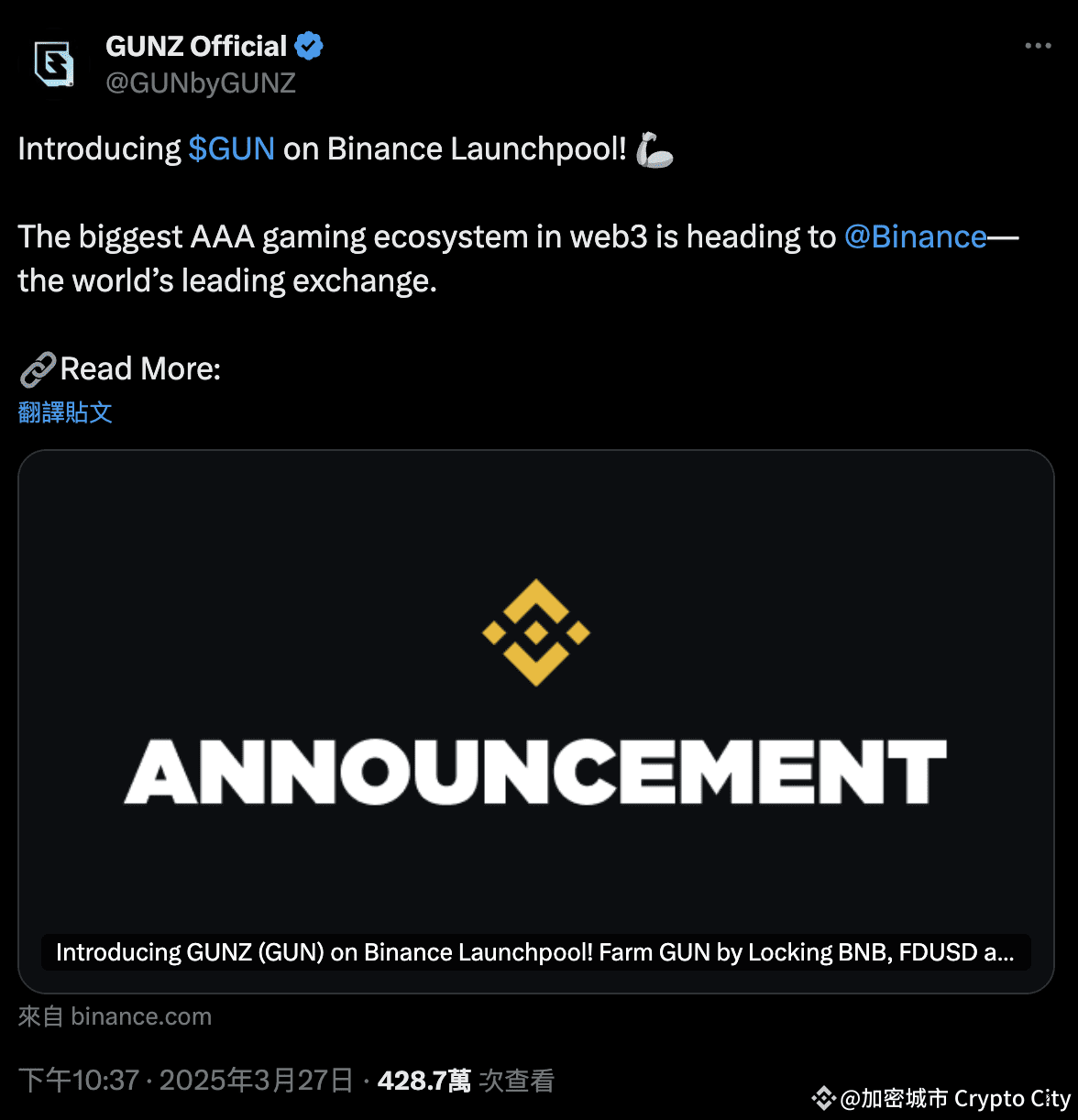Viewport: 1078px width, 1120px height.
Task: Click the blue verified badge beside GUNZ Official
Action: (x=309, y=45)
